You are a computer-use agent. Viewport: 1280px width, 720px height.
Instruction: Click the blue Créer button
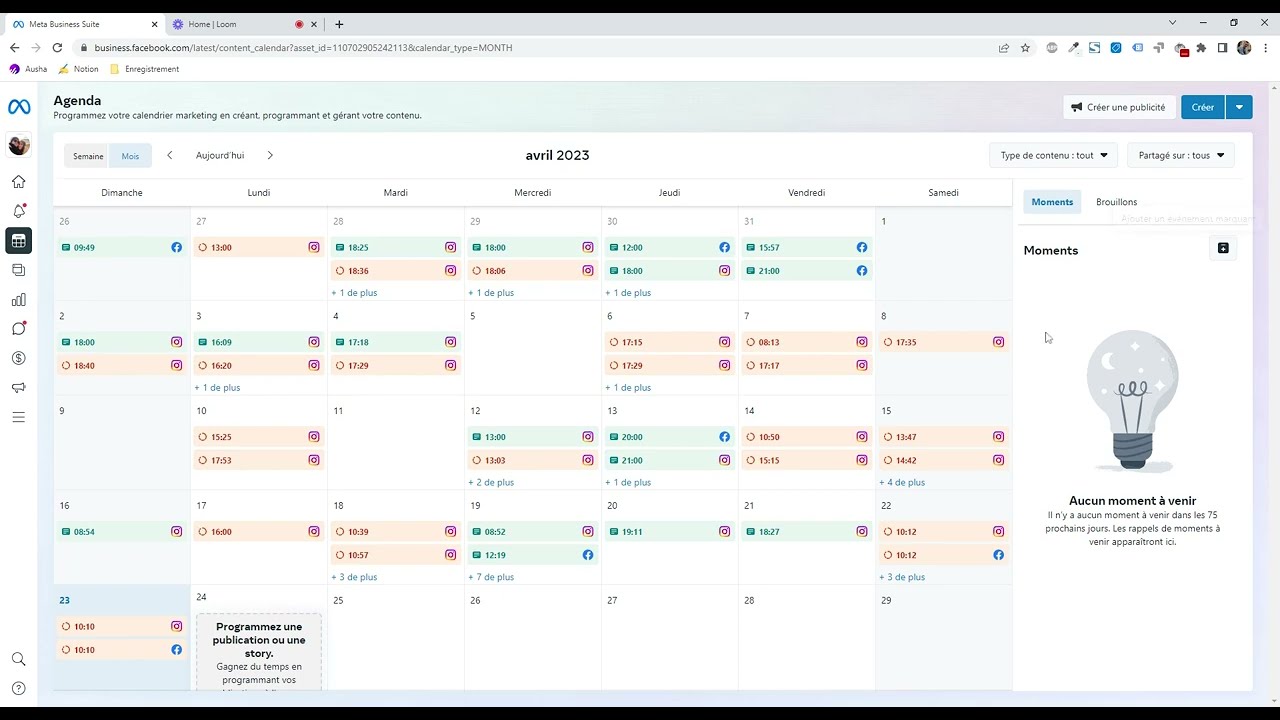coord(1203,107)
